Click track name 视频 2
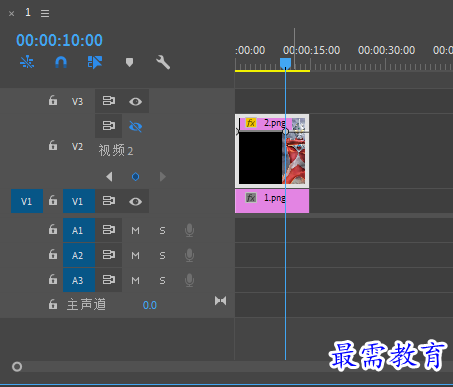 pos(116,150)
